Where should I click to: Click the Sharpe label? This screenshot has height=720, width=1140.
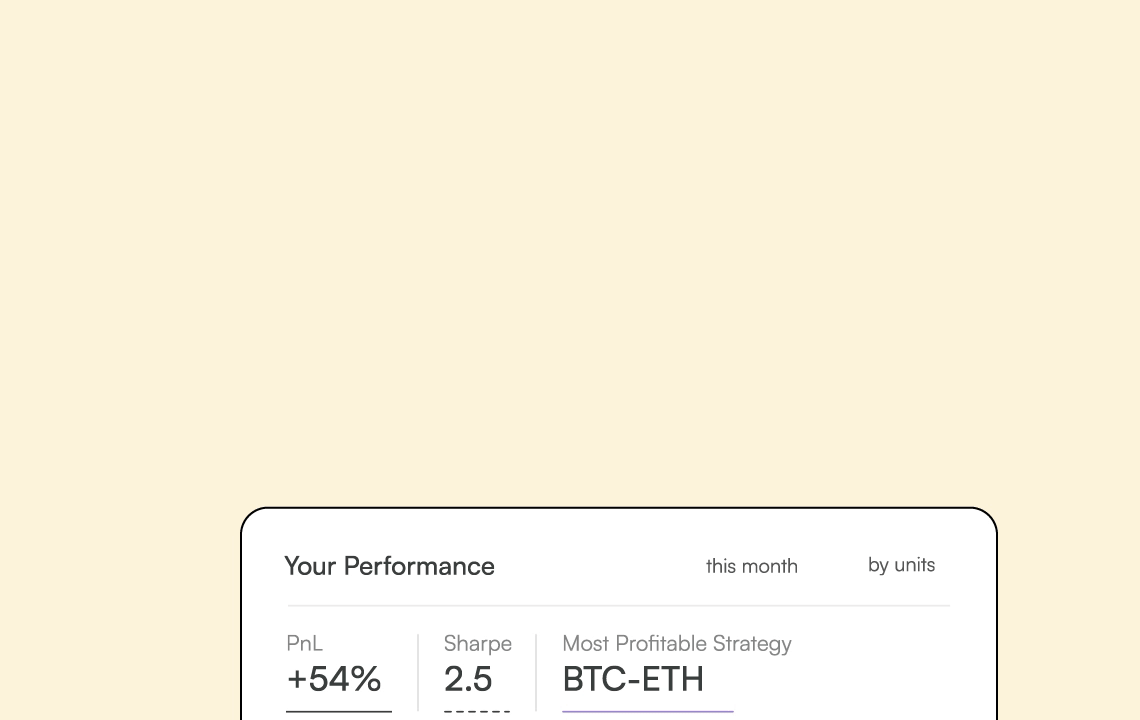coord(477,644)
